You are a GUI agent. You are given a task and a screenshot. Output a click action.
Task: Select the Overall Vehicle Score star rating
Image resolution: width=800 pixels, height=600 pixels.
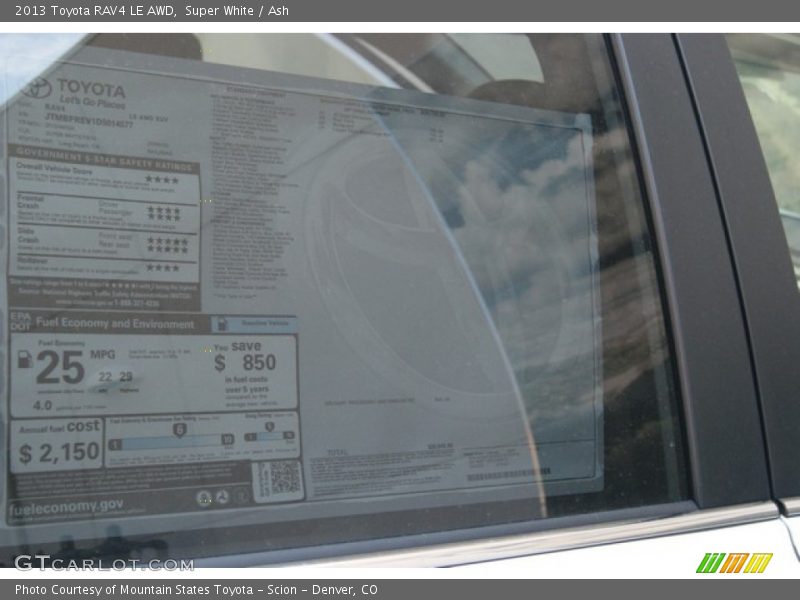pyautogui.click(x=164, y=178)
